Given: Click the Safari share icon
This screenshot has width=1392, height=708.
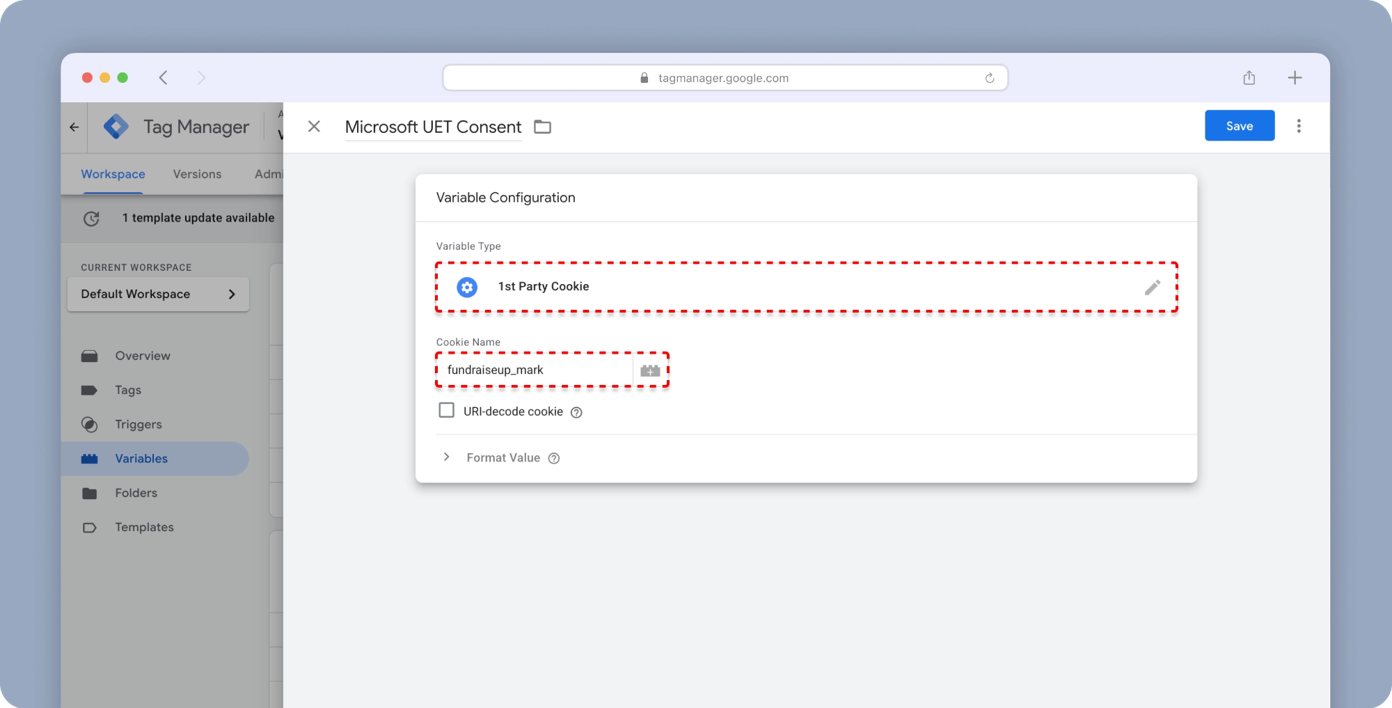Looking at the screenshot, I should point(1249,78).
